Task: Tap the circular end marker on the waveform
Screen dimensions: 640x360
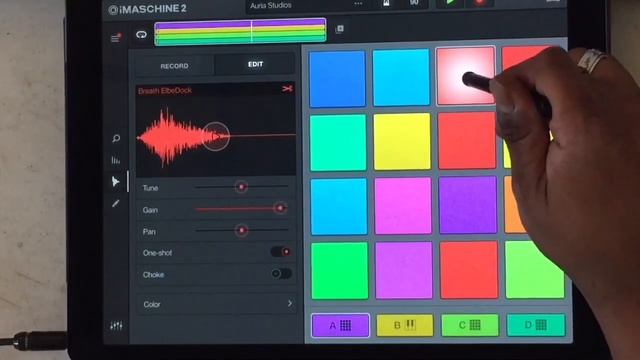Action: 216,136
